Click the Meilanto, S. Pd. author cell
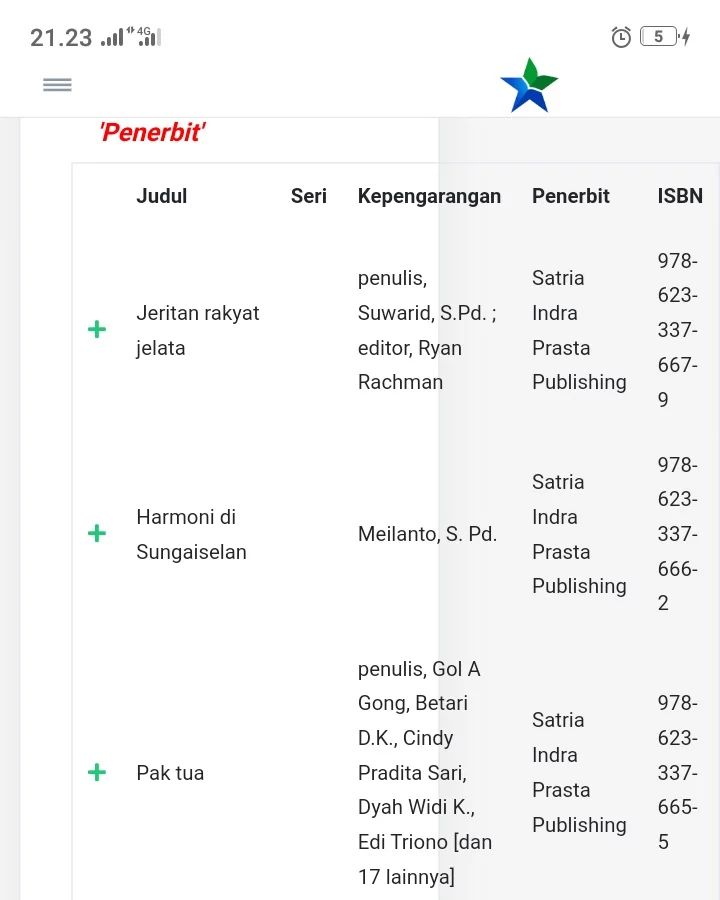720x900 pixels. [x=427, y=534]
